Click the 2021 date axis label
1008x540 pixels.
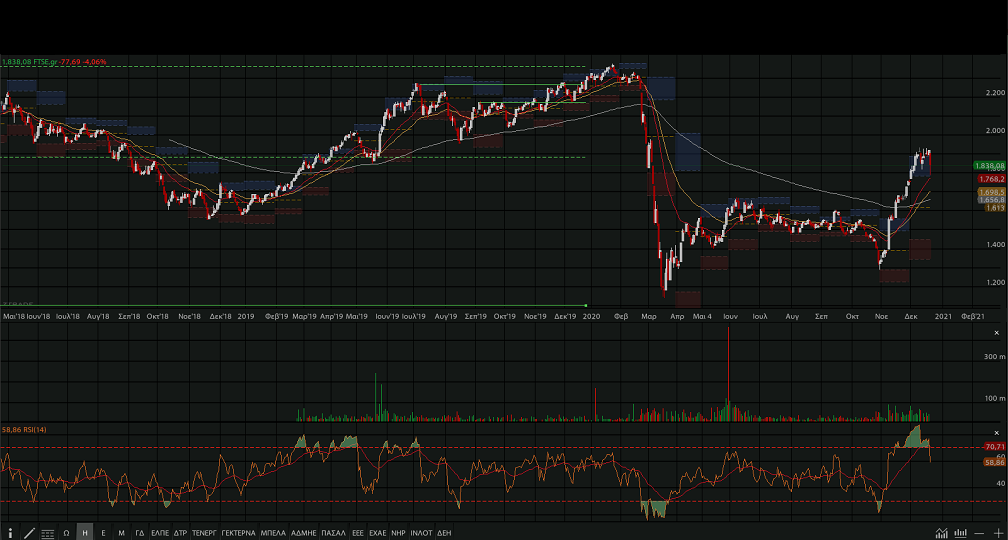pos(943,316)
